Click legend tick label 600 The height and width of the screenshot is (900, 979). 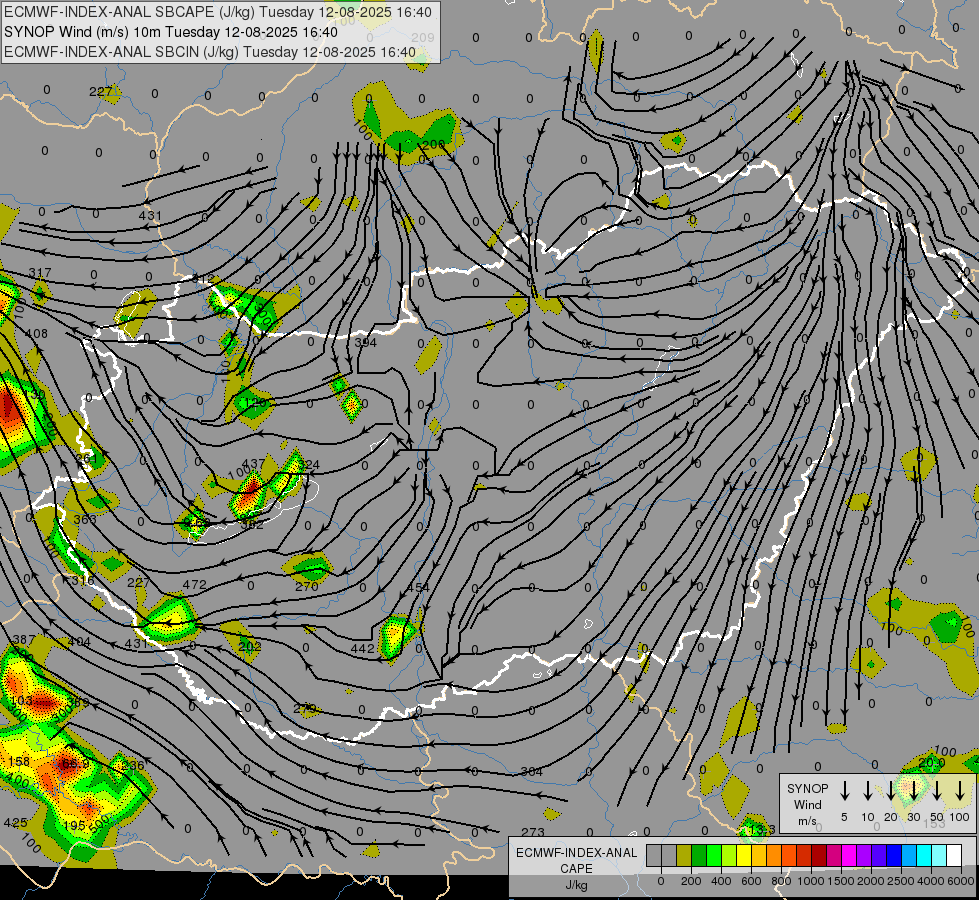751,881
